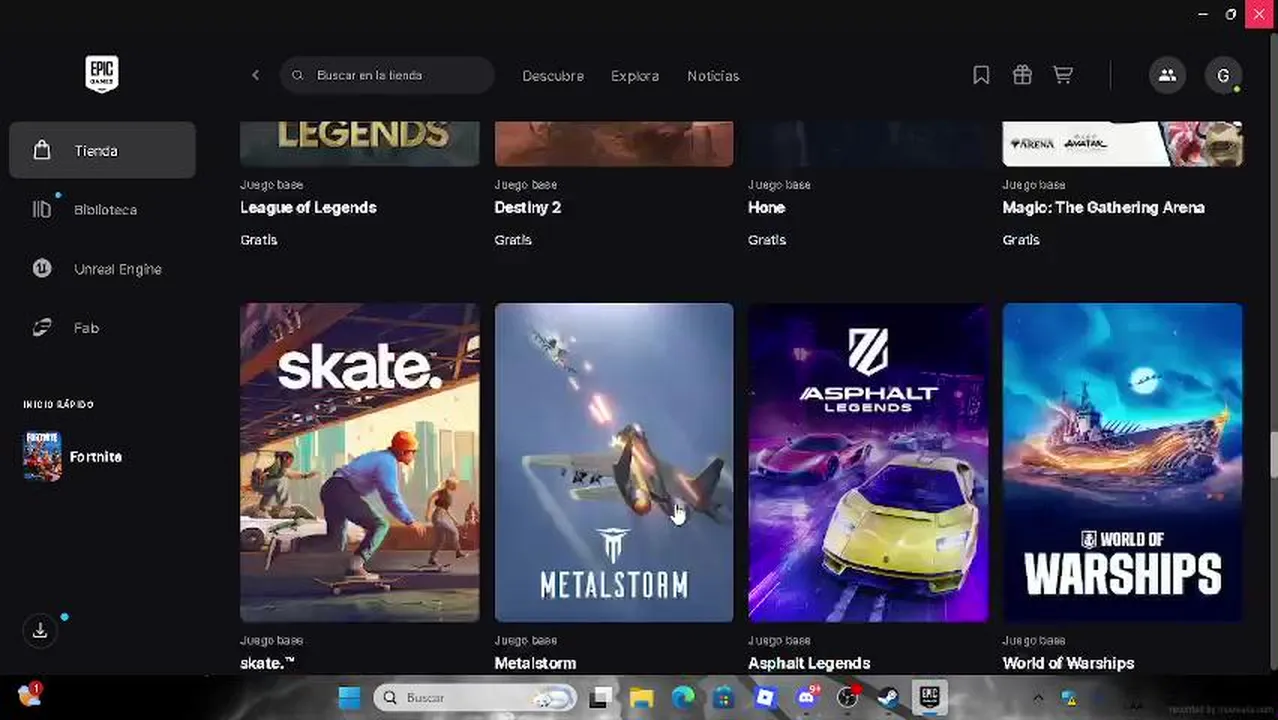
Task: Click the World of Warships title text
Action: [1068, 663]
